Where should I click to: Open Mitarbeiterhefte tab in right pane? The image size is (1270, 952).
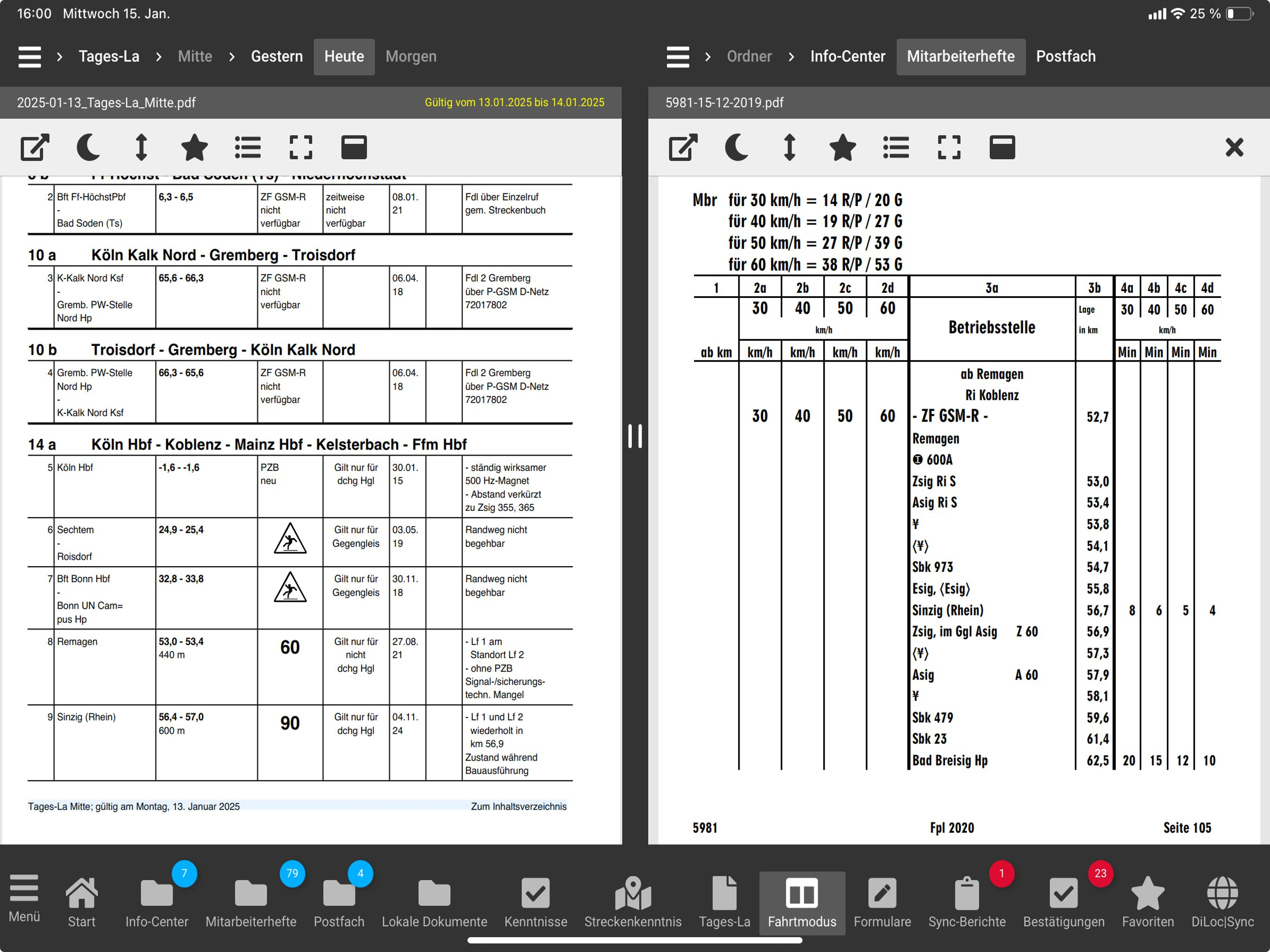pos(960,56)
